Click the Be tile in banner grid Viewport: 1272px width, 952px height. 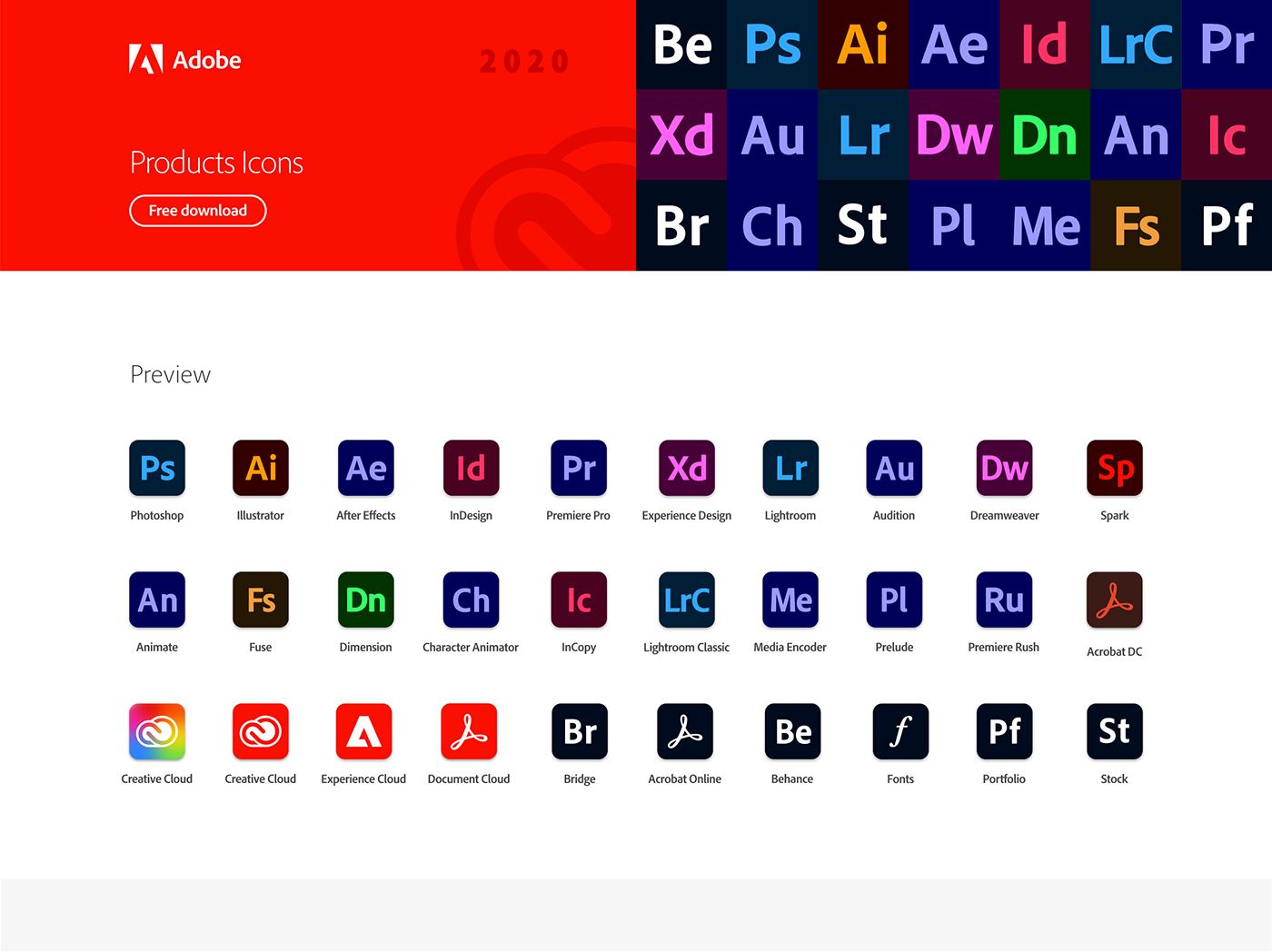pos(681,45)
